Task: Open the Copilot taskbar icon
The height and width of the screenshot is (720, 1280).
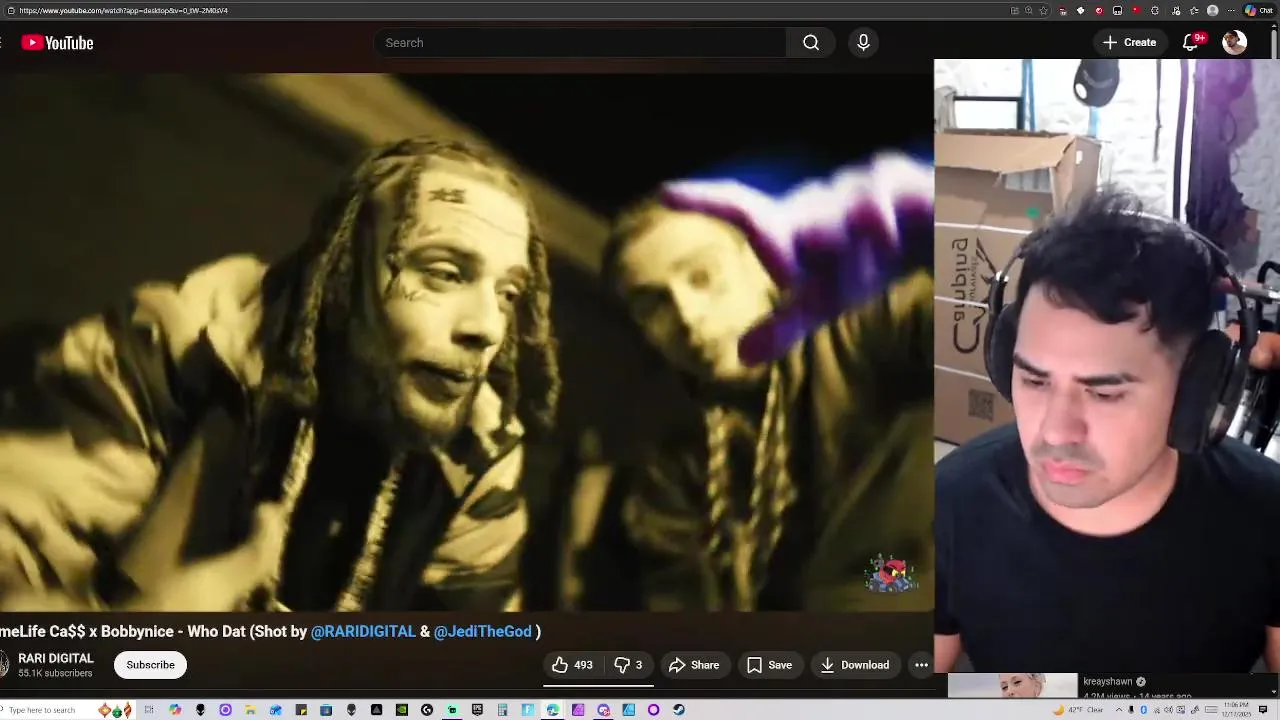Action: pos(174,710)
